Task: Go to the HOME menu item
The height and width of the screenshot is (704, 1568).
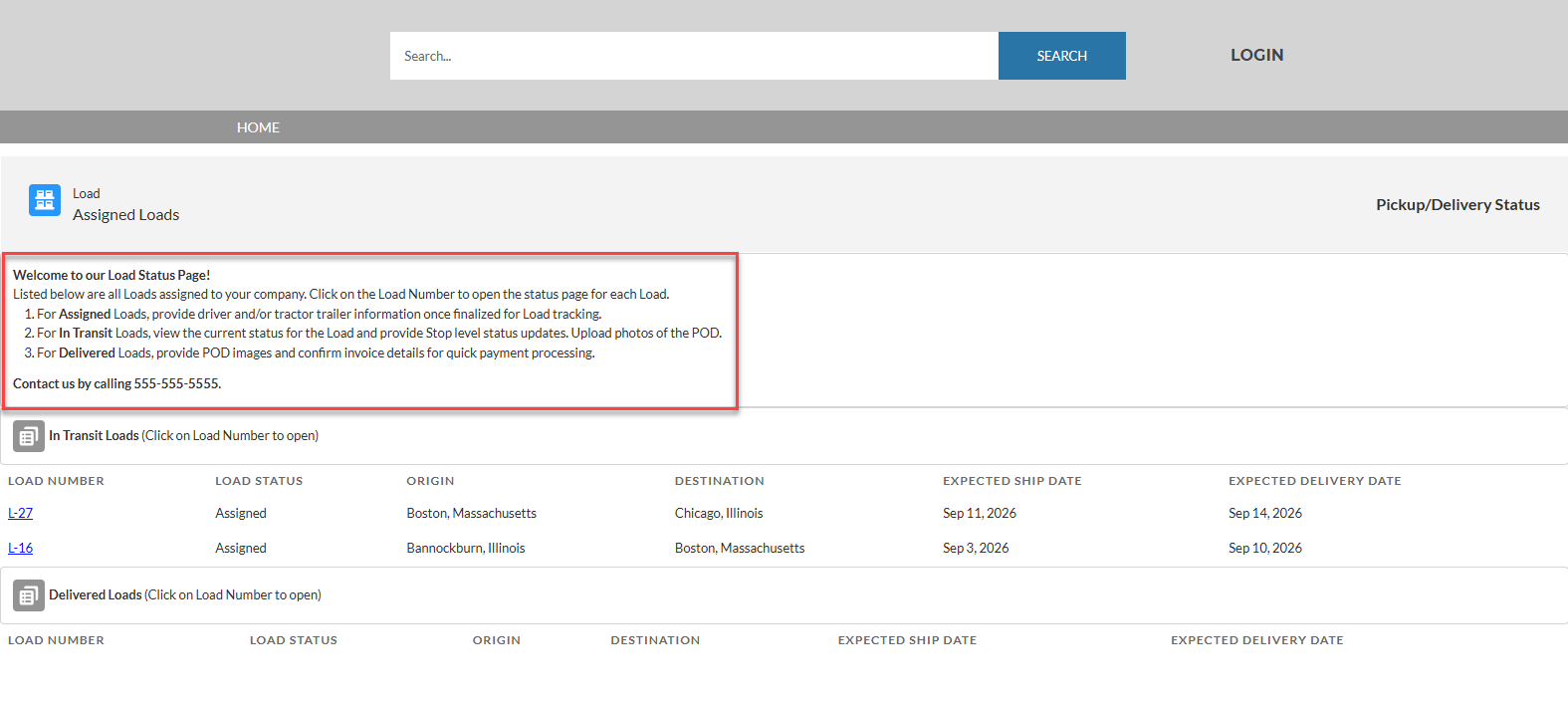Action: click(x=258, y=127)
